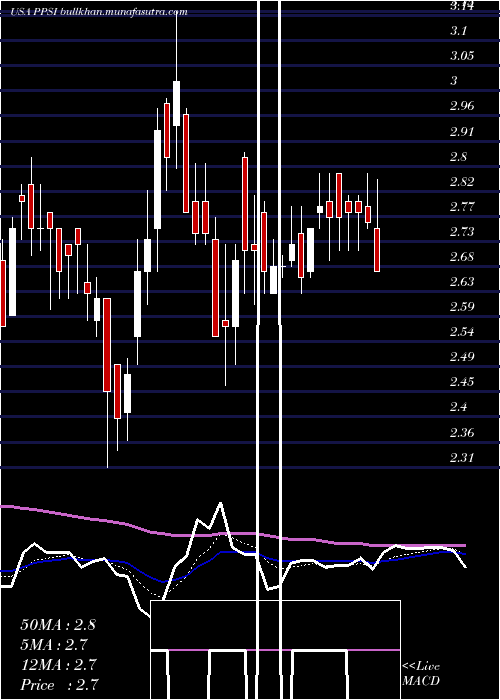Viewport: 500px width, 700px height.
Task: Click the 2.82 price axis label
Action: coord(462,182)
